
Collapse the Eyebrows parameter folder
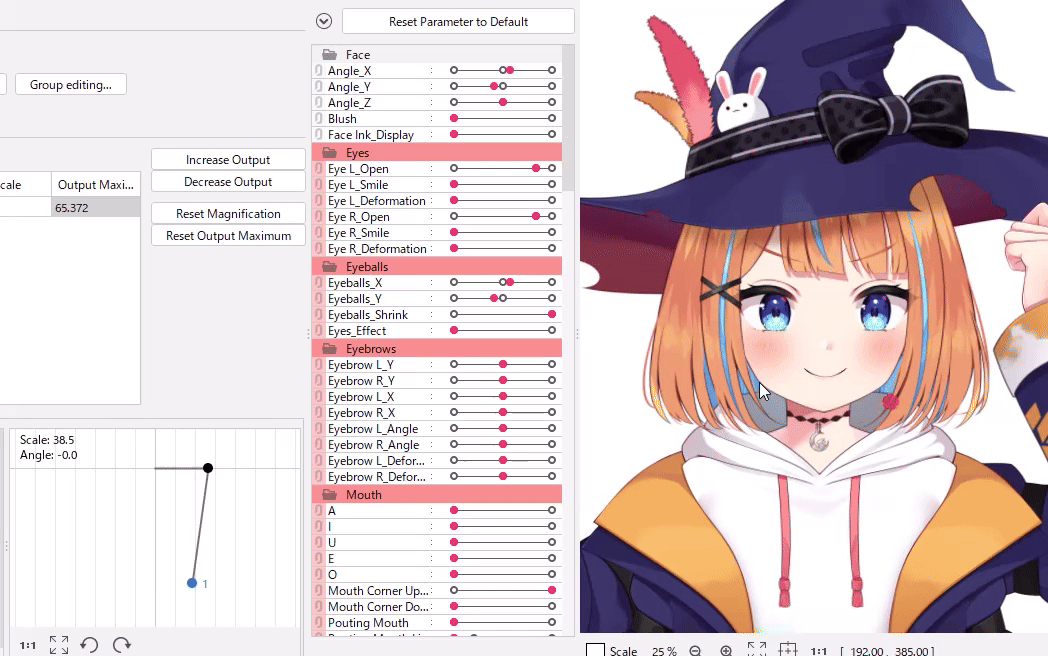330,349
